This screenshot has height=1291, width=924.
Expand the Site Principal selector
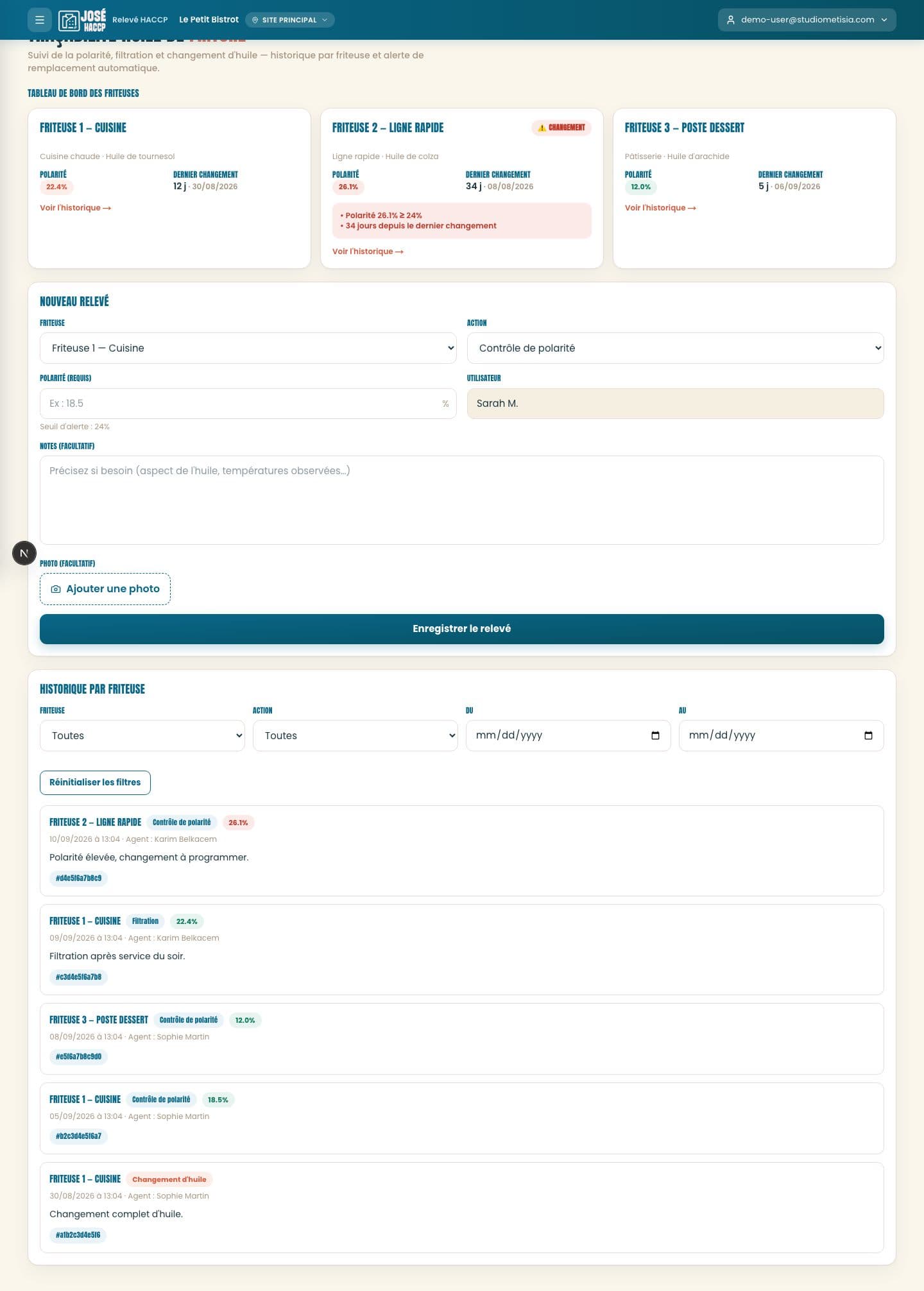(x=290, y=20)
